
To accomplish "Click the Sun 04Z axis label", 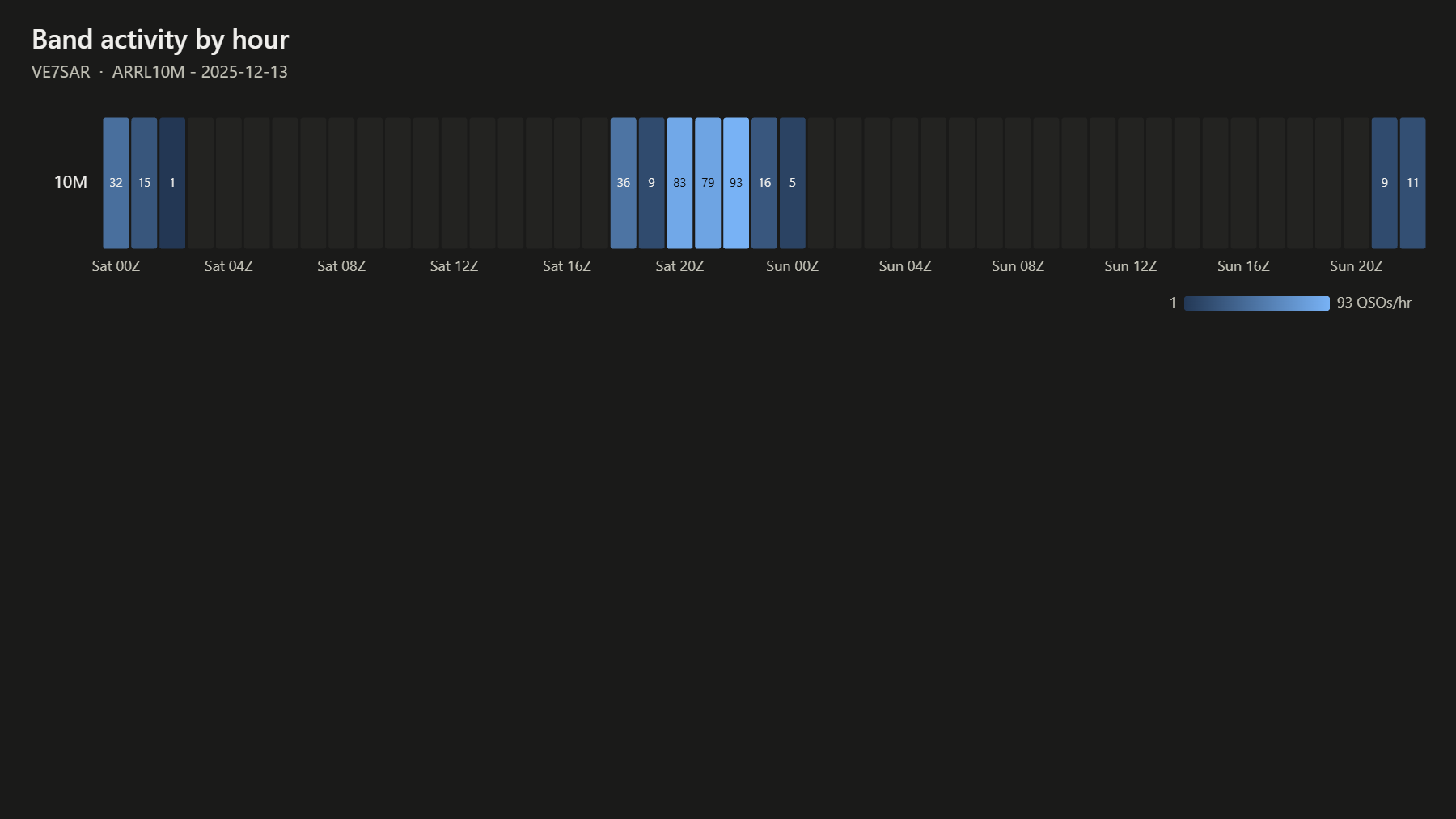I will click(x=905, y=266).
